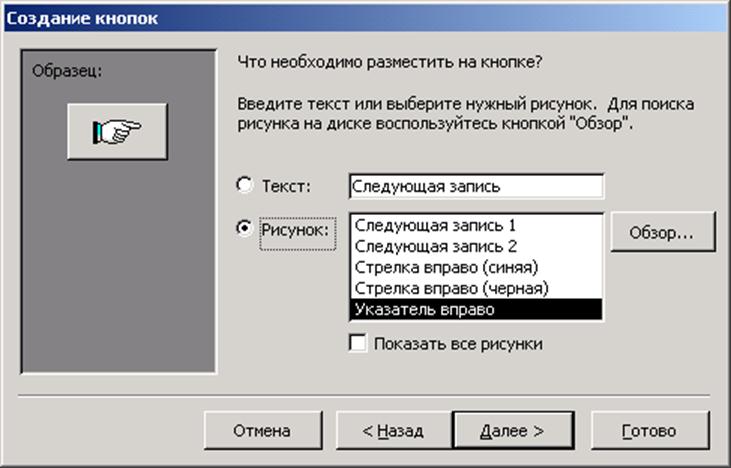The image size is (731, 468).
Task: Click the Показать все рисунки label text
Action: pyautogui.click(x=458, y=344)
